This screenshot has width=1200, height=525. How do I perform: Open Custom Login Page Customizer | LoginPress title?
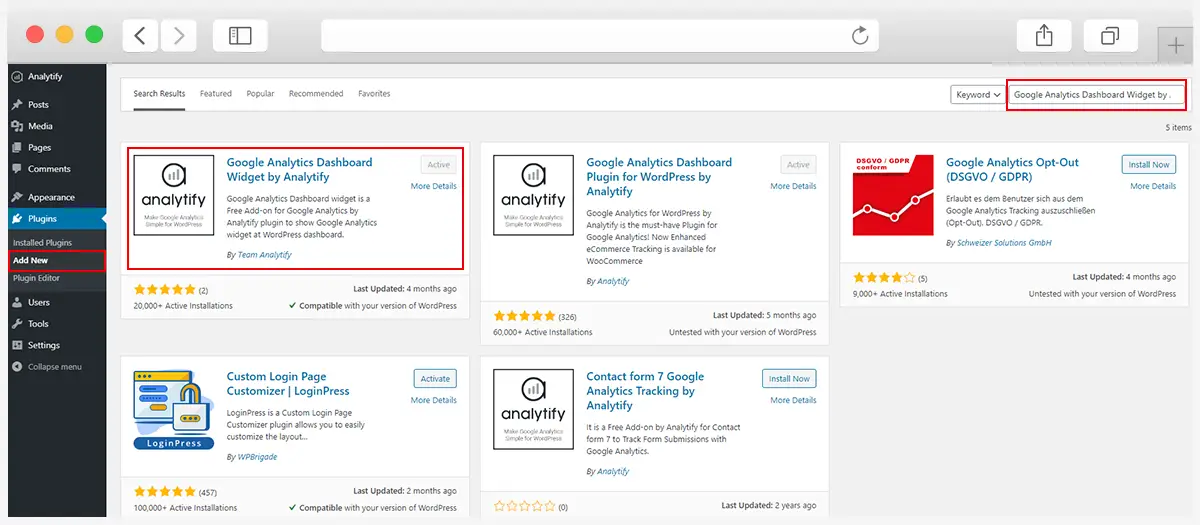[x=288, y=384]
